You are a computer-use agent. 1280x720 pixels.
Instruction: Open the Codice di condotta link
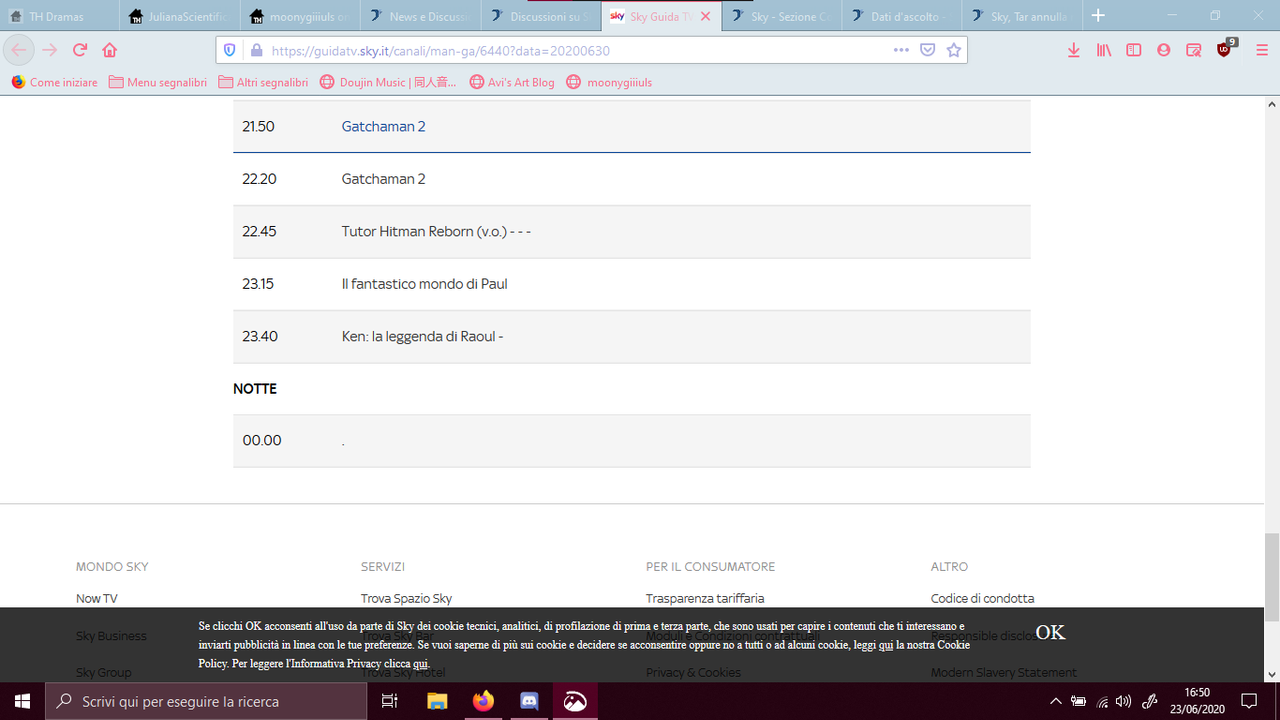tap(982, 598)
